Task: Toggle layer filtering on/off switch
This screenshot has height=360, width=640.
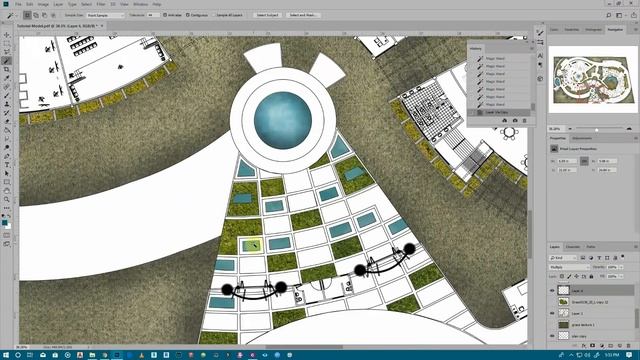Action: pos(623,257)
